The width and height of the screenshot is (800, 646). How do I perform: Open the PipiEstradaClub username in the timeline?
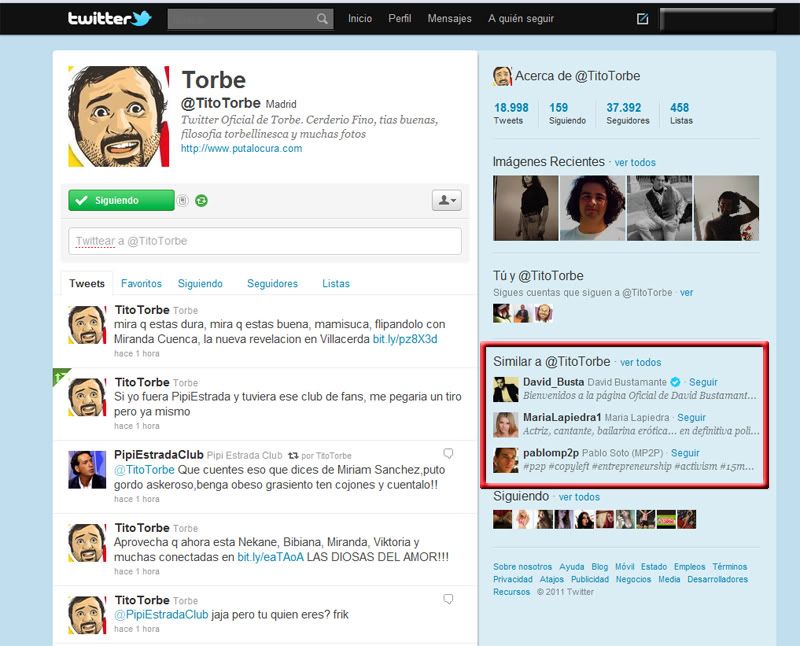[x=159, y=455]
